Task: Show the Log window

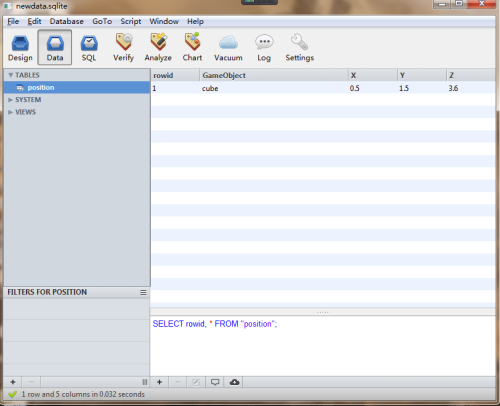Action: click(x=264, y=48)
